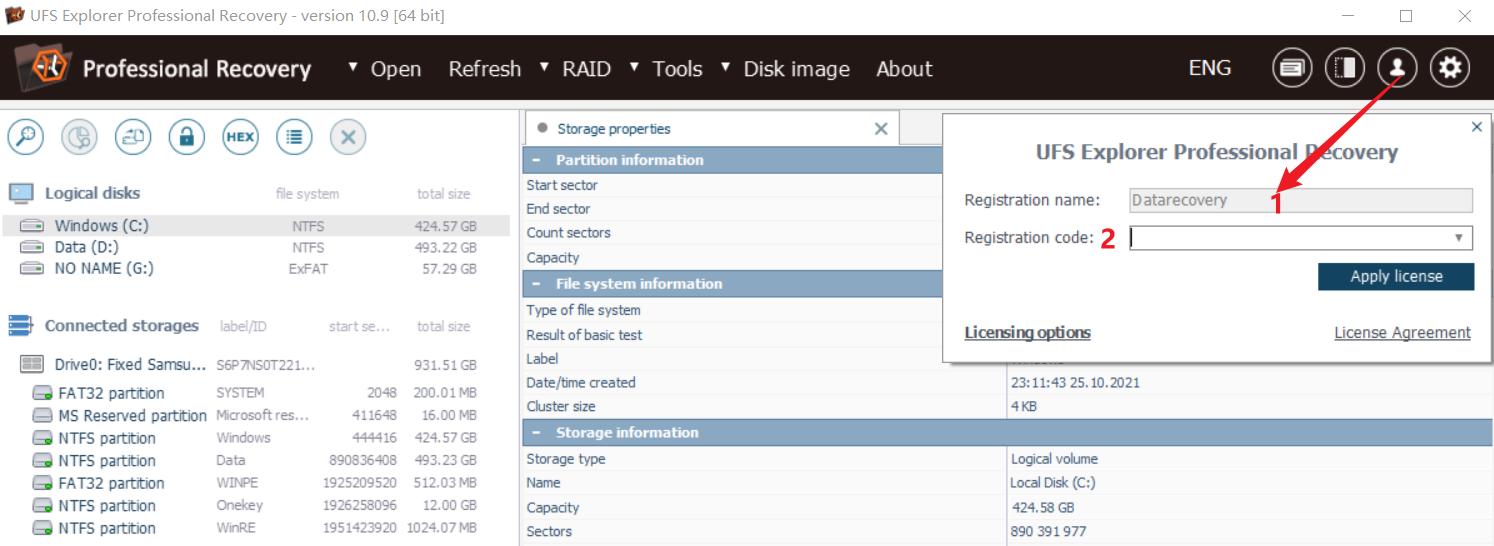Screen dimensions: 1494x546
Task: Click the magnifier scan/explore storage icon
Action: click(x=25, y=137)
